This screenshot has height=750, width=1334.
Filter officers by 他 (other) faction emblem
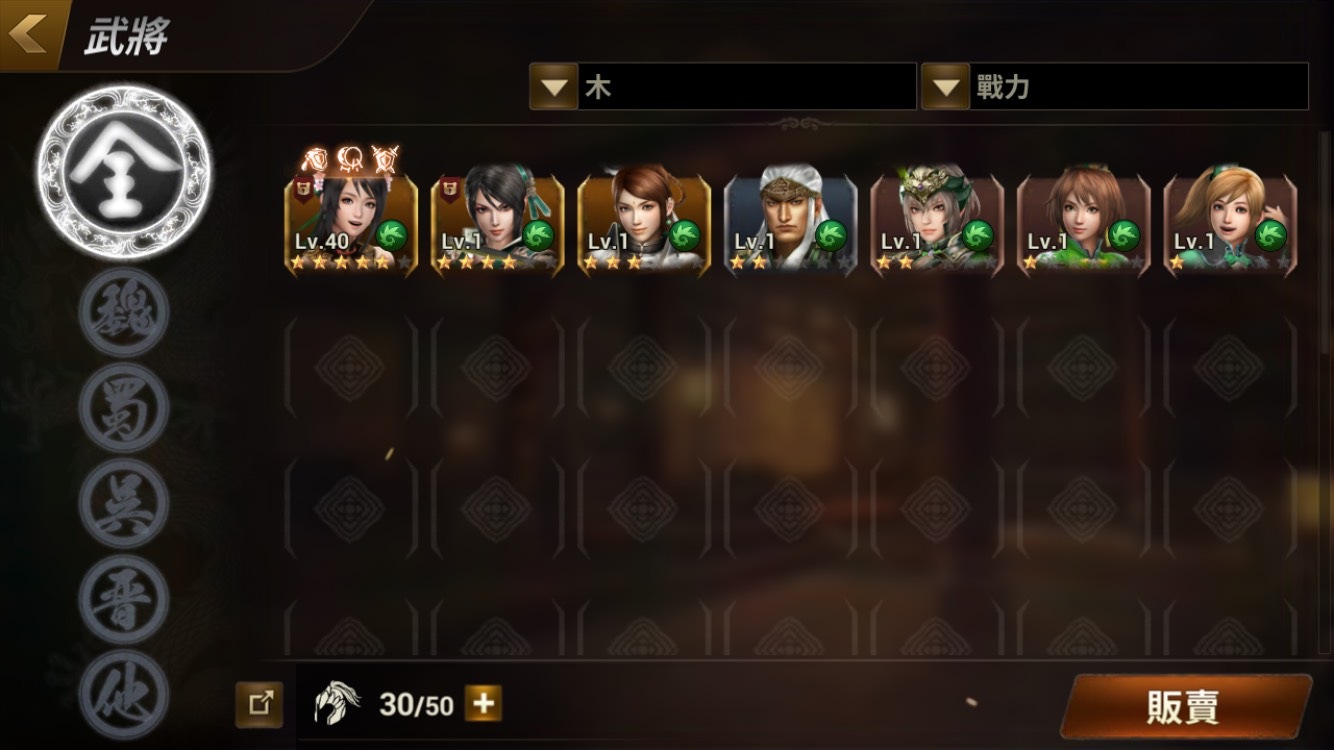point(124,695)
